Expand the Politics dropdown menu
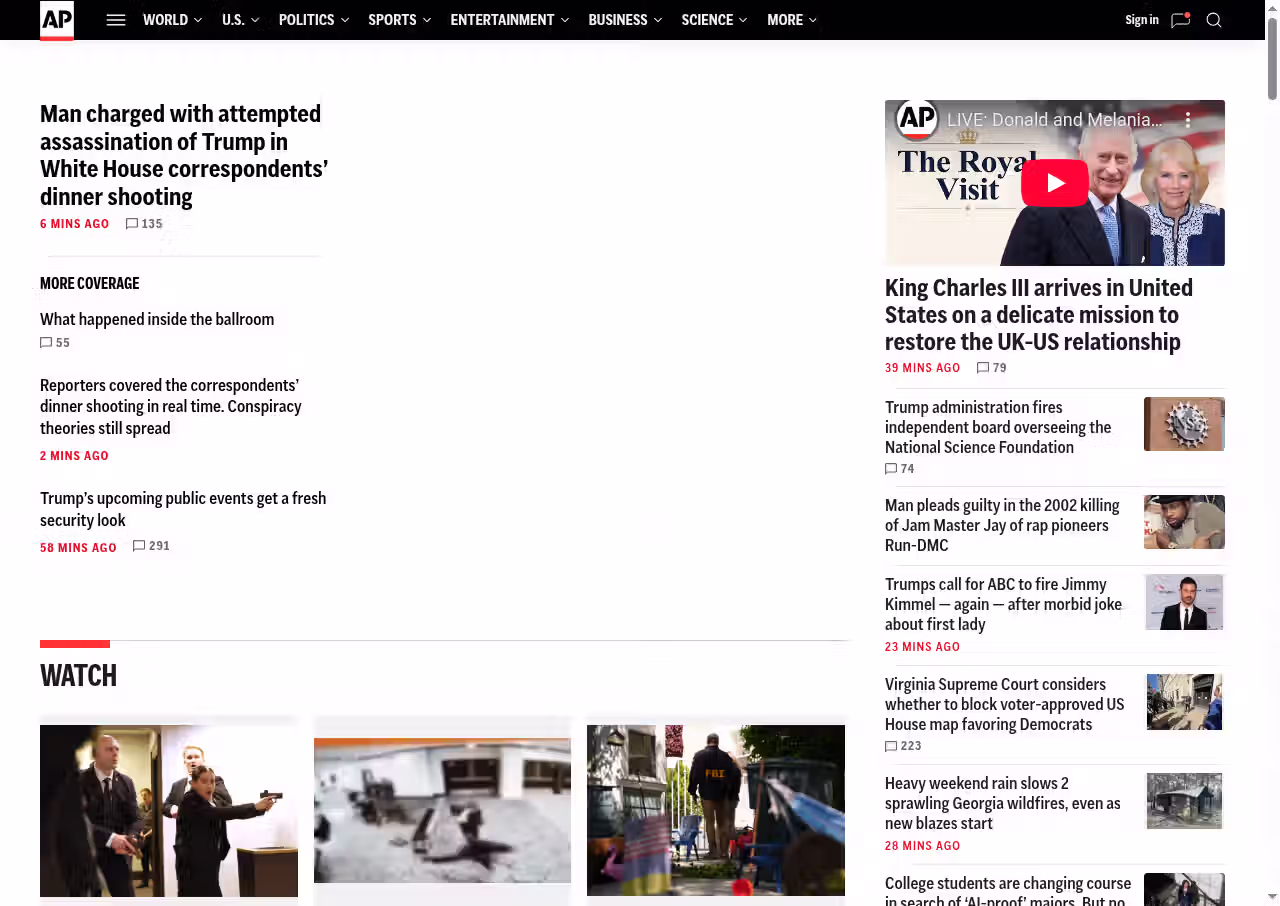Viewport: 1280px width, 906px height. [x=313, y=20]
